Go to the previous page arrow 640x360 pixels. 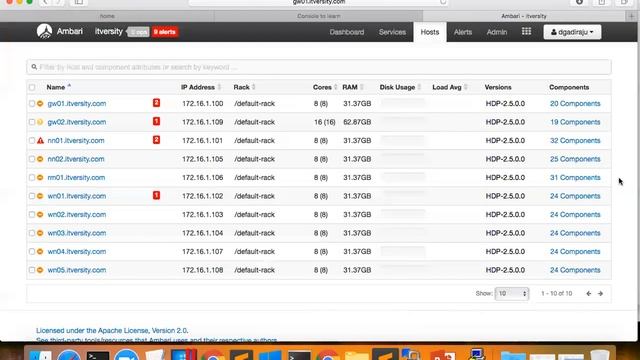589,293
